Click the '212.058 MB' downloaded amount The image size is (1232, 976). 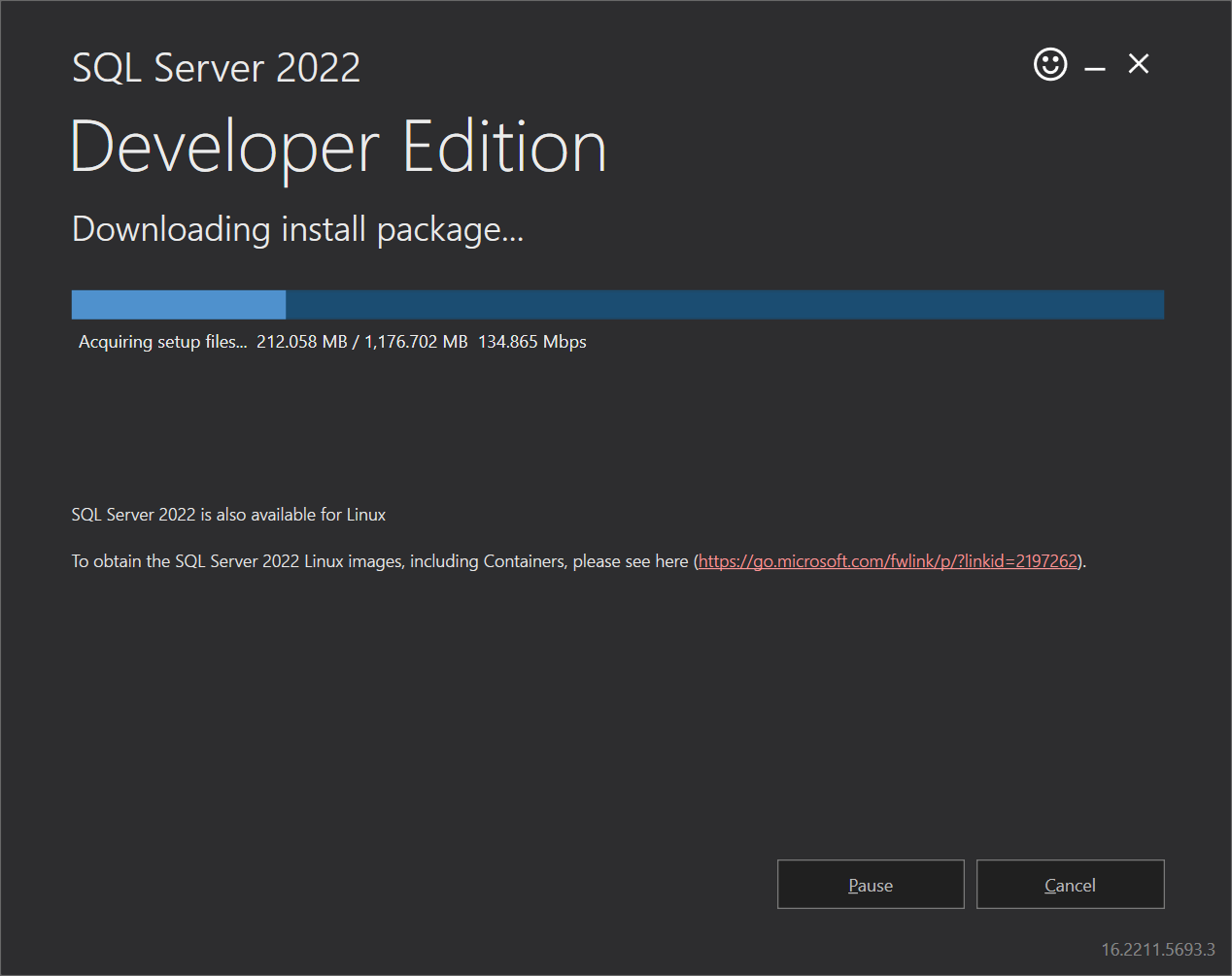tap(302, 342)
